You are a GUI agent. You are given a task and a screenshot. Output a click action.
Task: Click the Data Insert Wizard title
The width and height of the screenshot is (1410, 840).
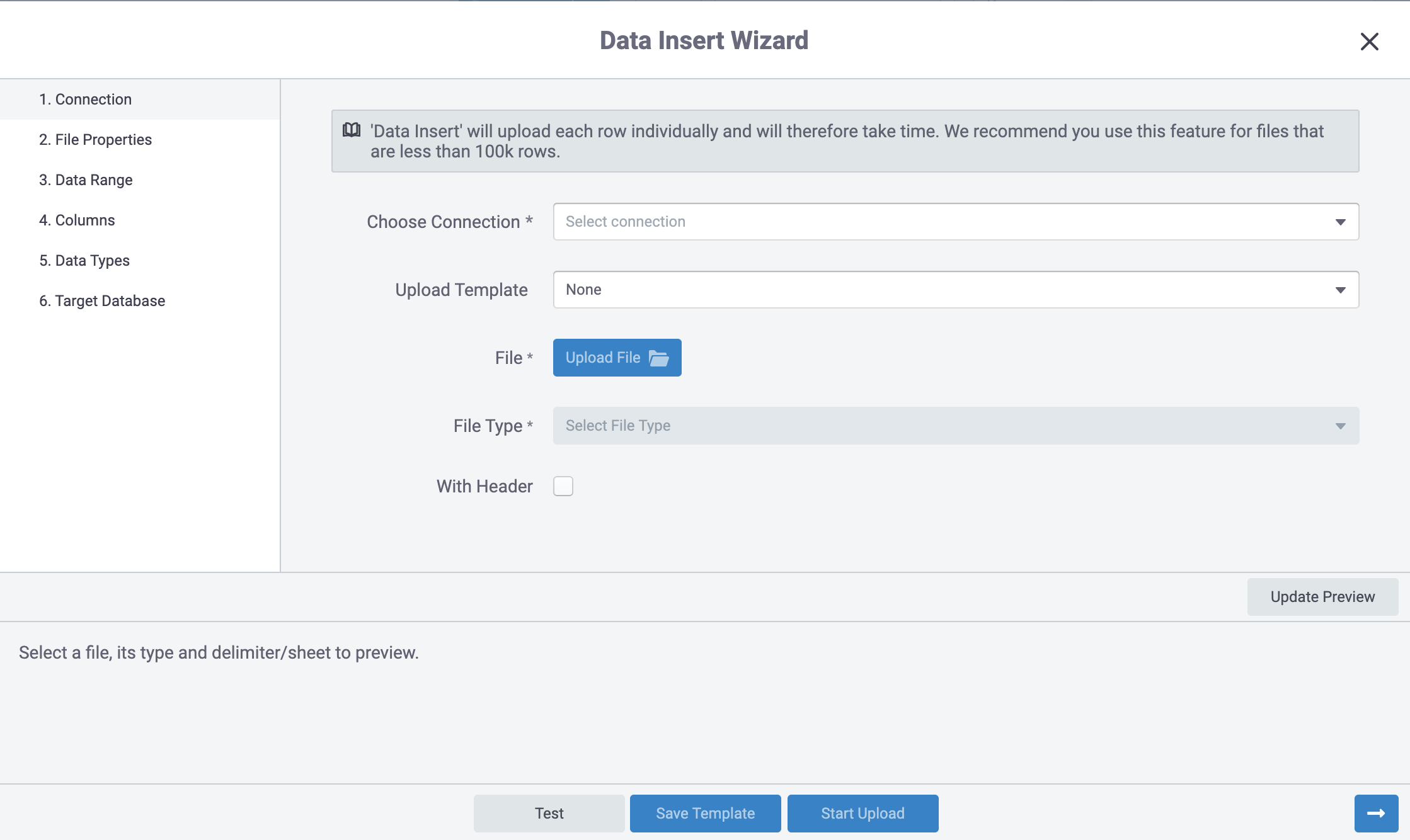coord(704,40)
